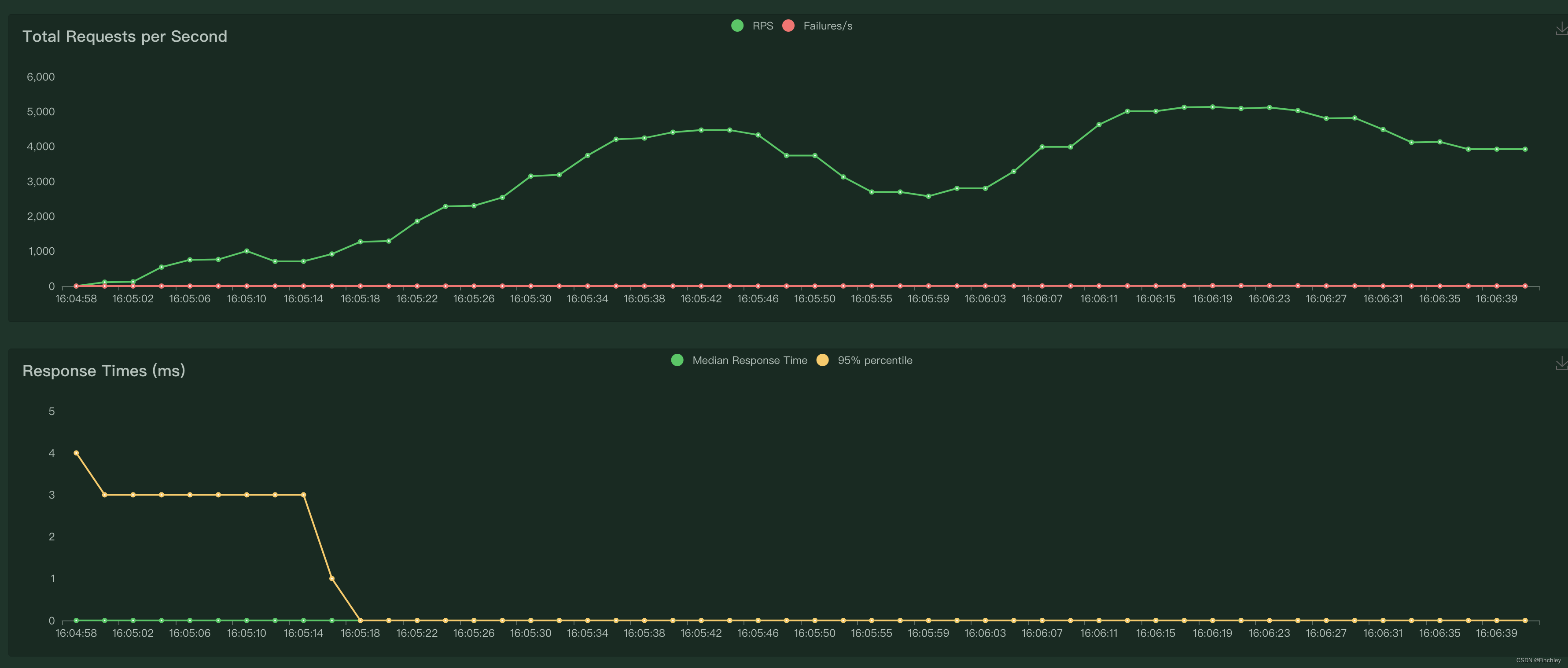Select the first Failures/s data point
Viewport: 1568px width, 668px height.
pos(76,286)
